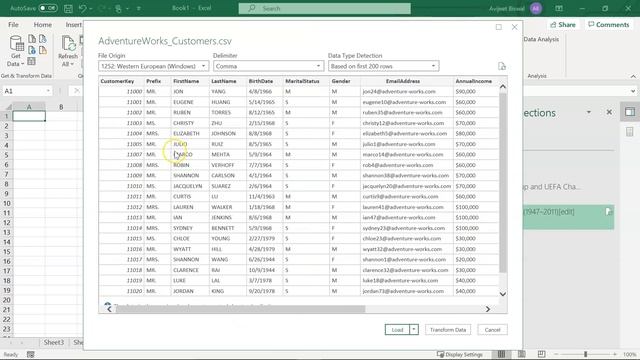Click the macro record icon in status bar
The image size is (640, 360).
31,354
